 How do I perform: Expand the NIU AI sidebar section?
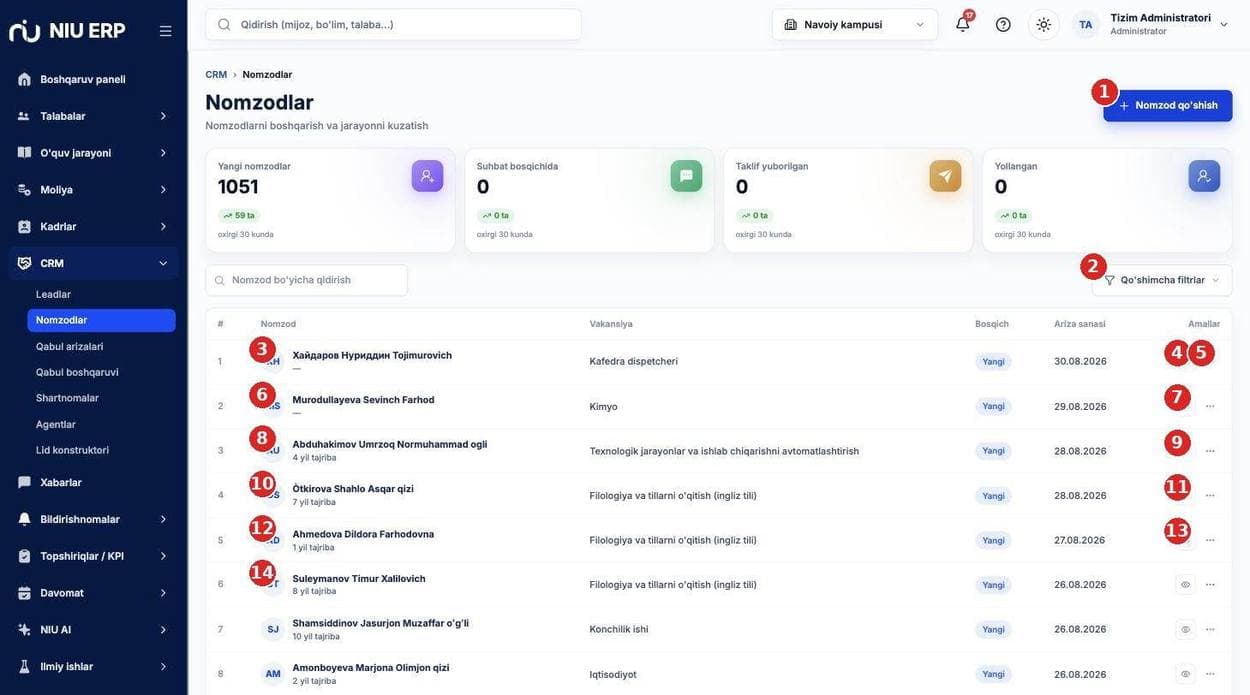pos(93,630)
